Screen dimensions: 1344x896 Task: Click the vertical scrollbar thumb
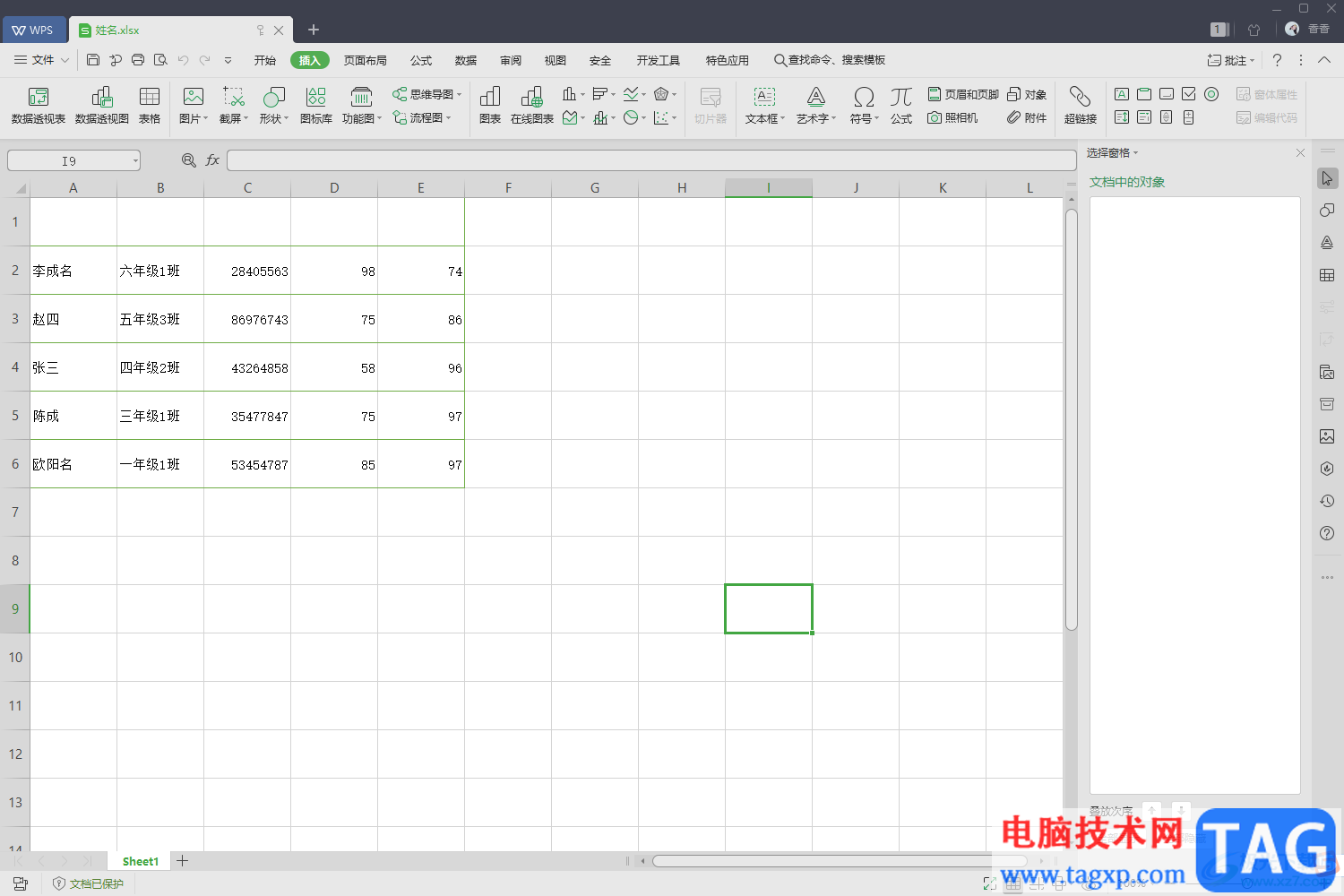pos(1071,418)
